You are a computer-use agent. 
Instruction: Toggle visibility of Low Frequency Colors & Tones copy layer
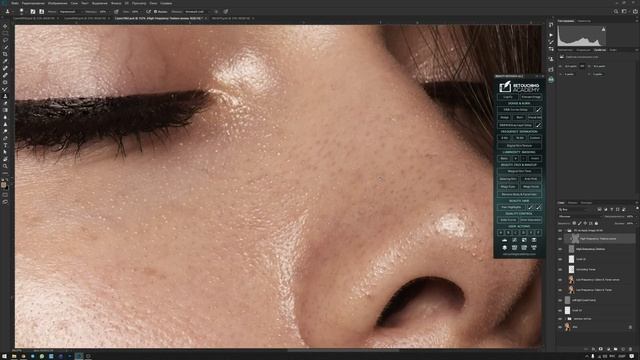point(560,280)
